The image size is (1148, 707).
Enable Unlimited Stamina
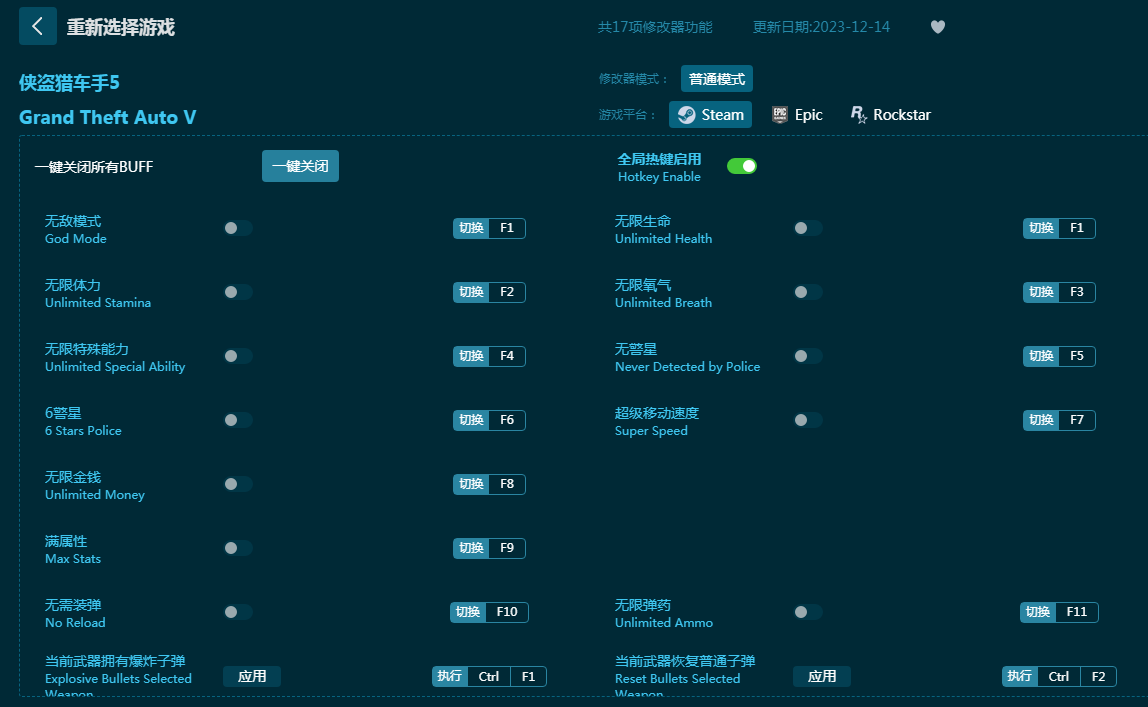click(238, 292)
